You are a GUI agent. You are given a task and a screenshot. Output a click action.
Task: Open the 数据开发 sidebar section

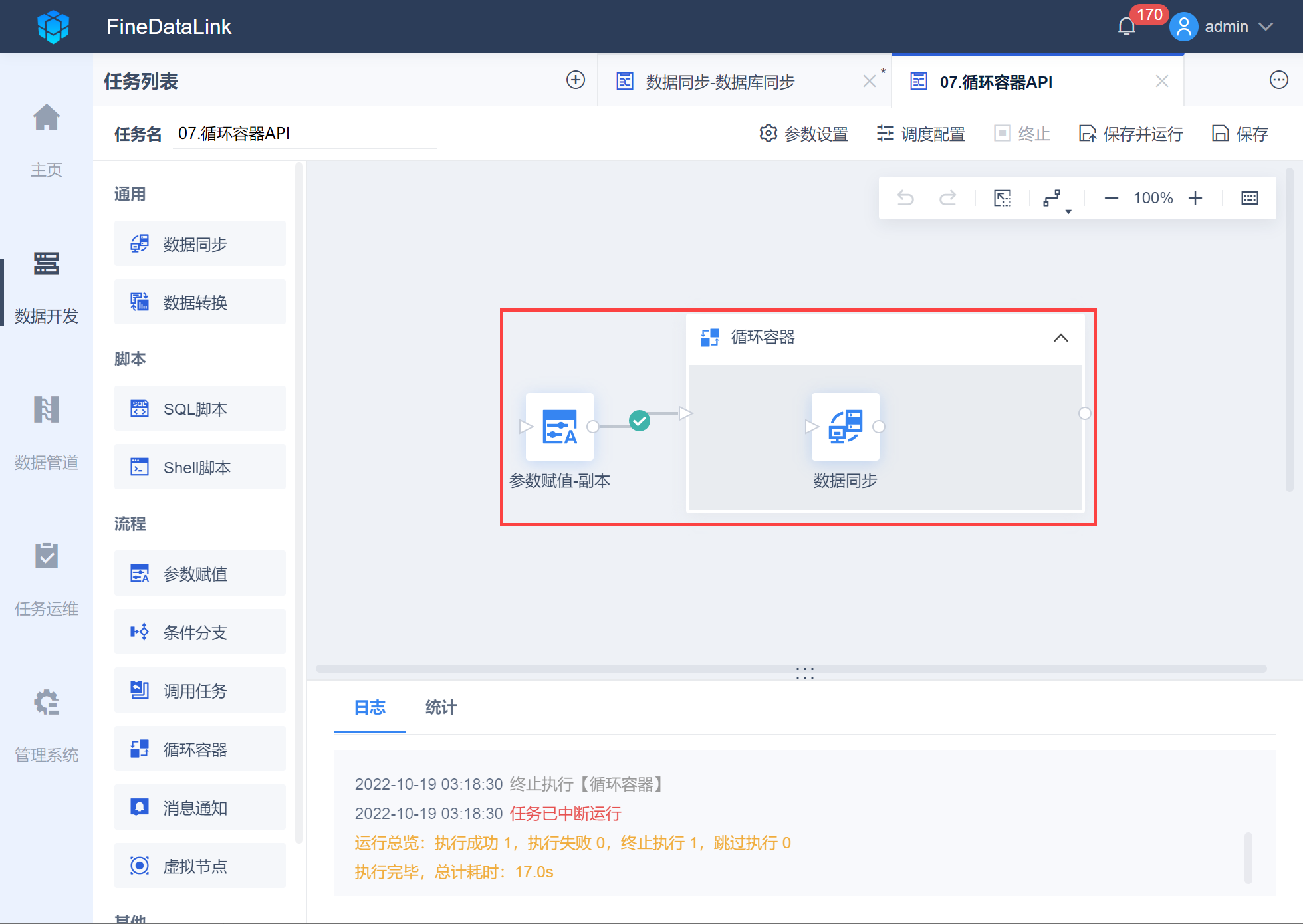click(x=47, y=286)
